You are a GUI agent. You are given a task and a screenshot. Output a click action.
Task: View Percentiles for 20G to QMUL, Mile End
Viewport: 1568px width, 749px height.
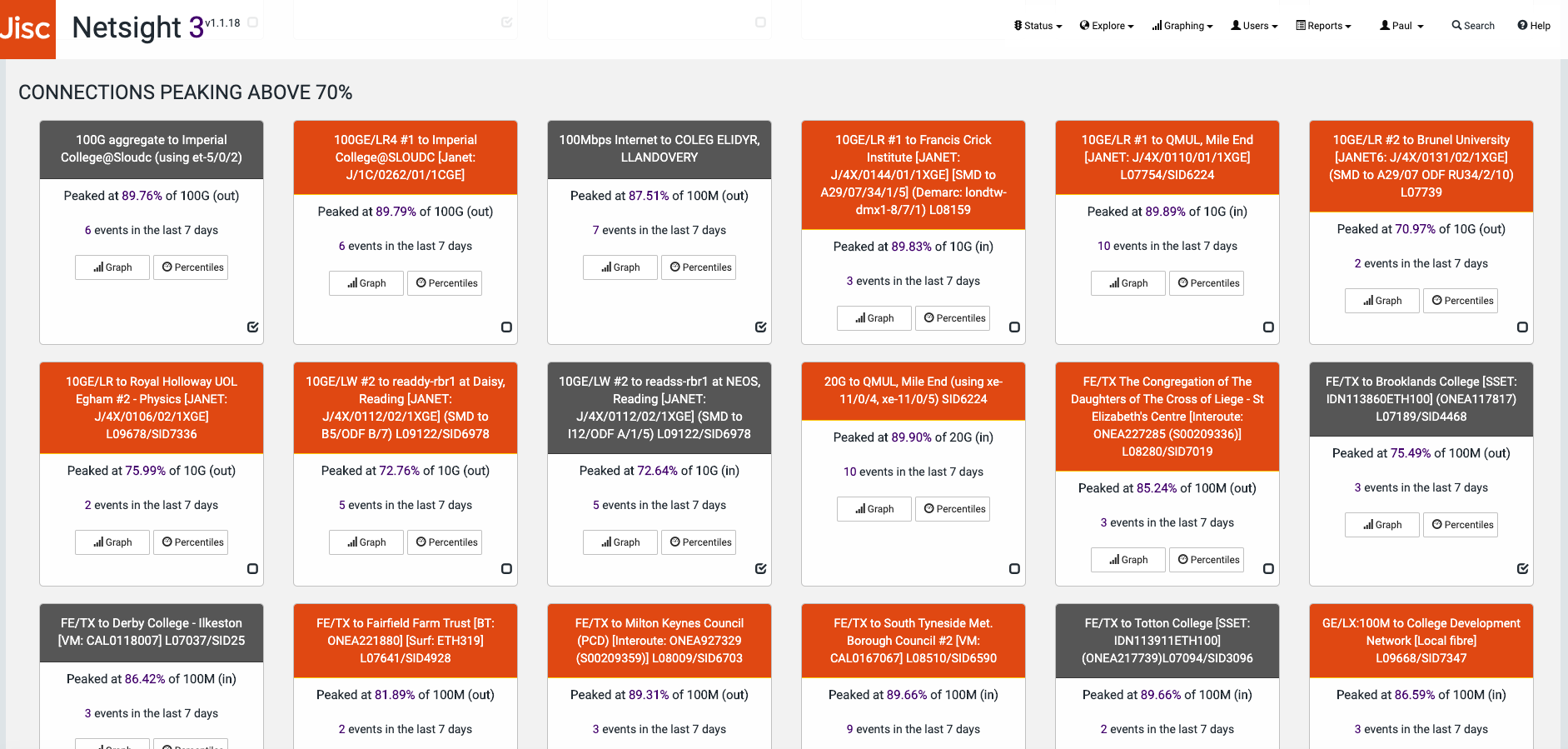953,509
